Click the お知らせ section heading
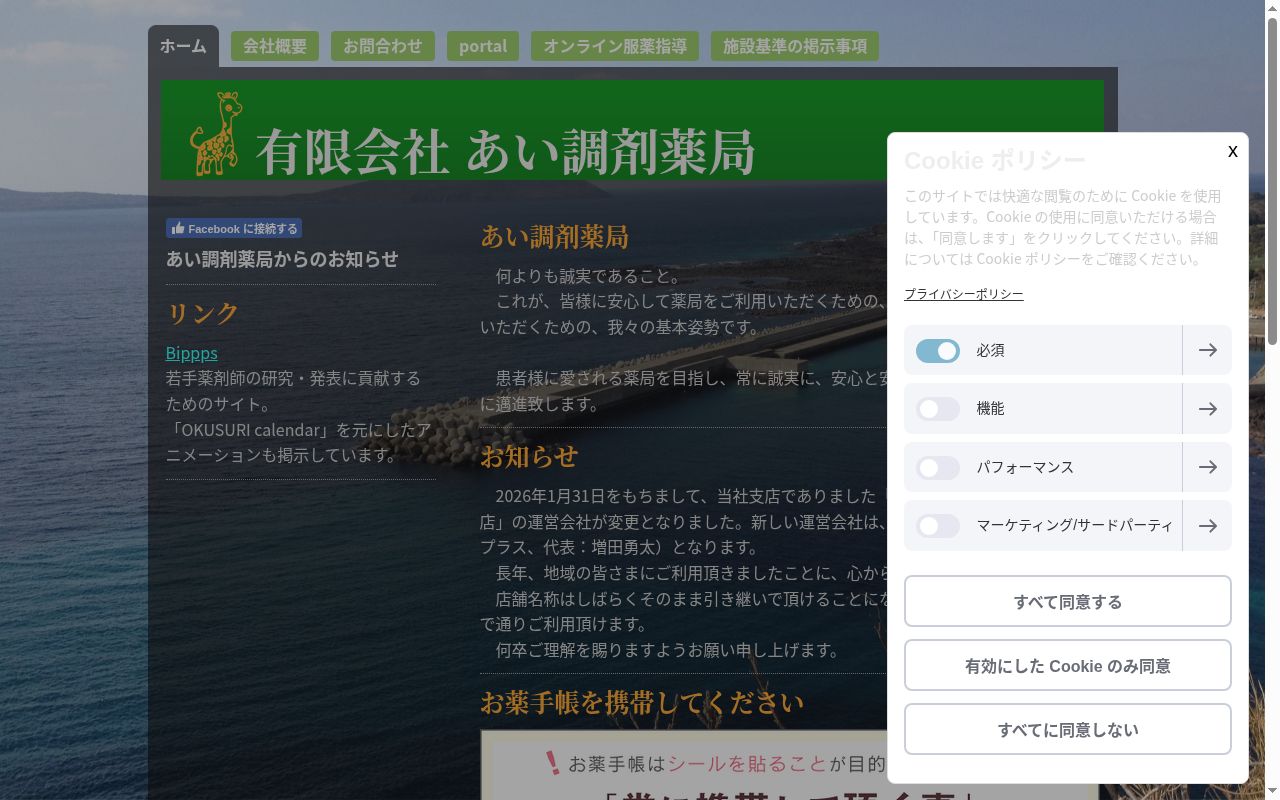Screen dimensions: 1280x800 pos(529,456)
